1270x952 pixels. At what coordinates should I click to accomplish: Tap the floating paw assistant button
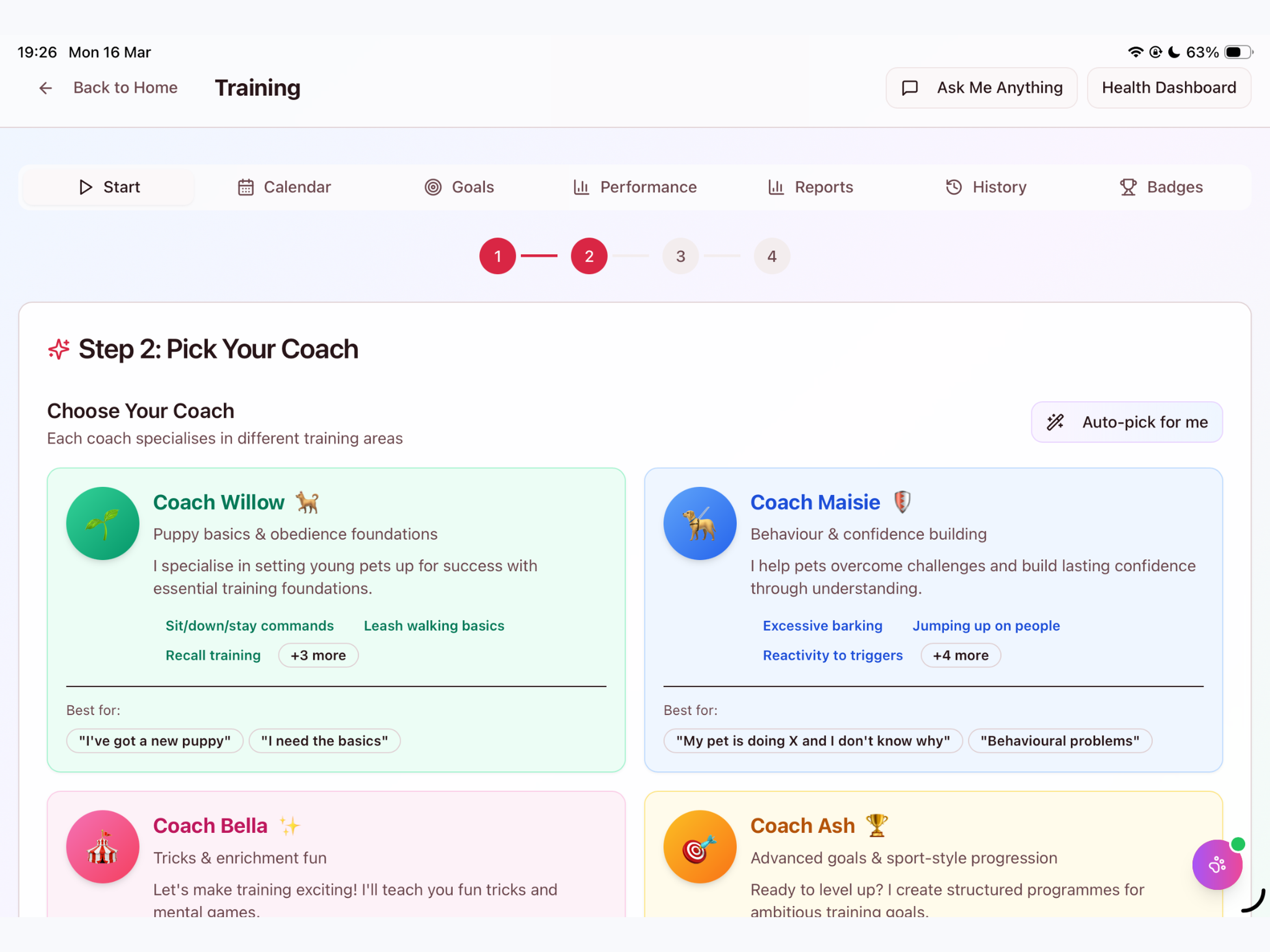click(x=1217, y=864)
